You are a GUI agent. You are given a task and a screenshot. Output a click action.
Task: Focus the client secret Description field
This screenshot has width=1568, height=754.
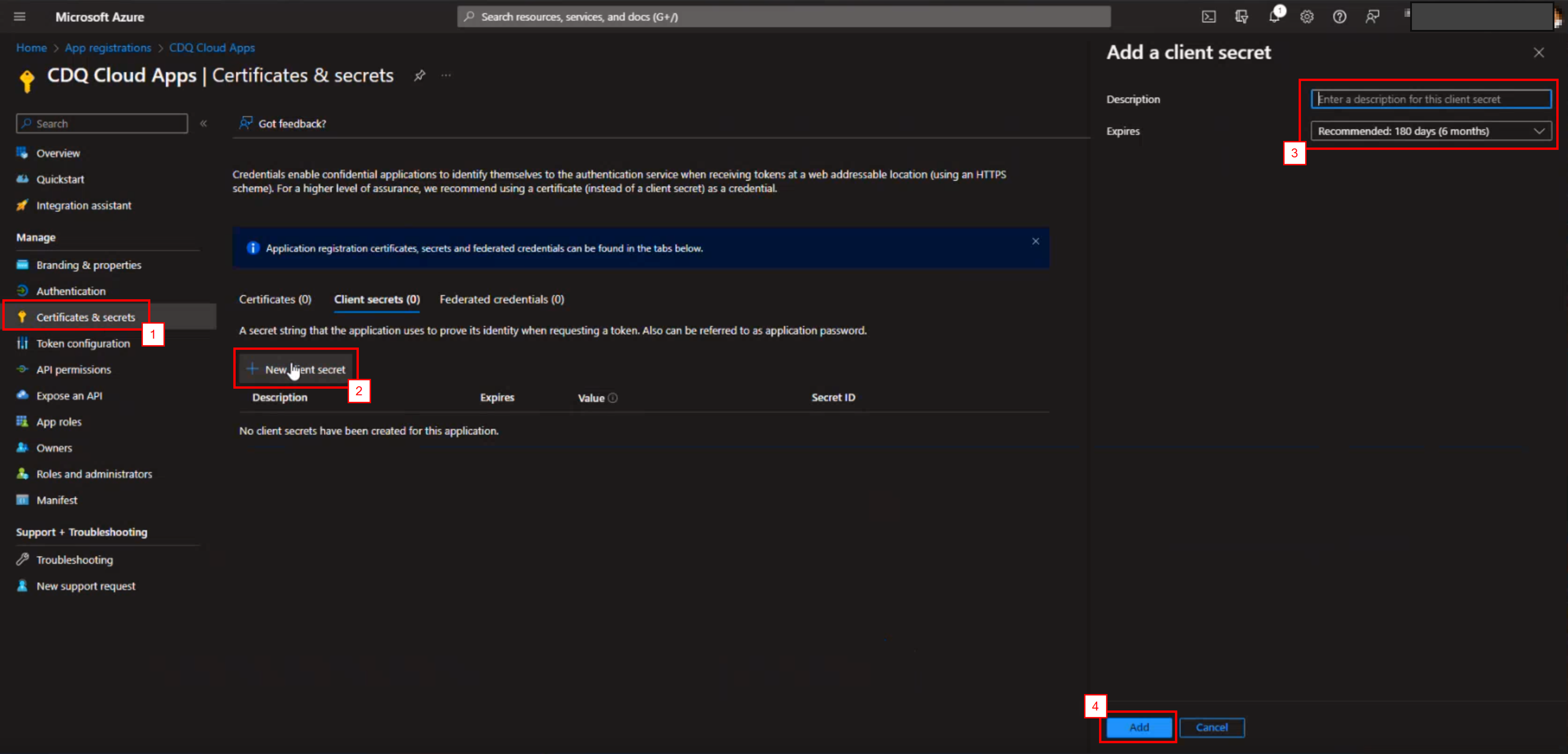(x=1430, y=99)
